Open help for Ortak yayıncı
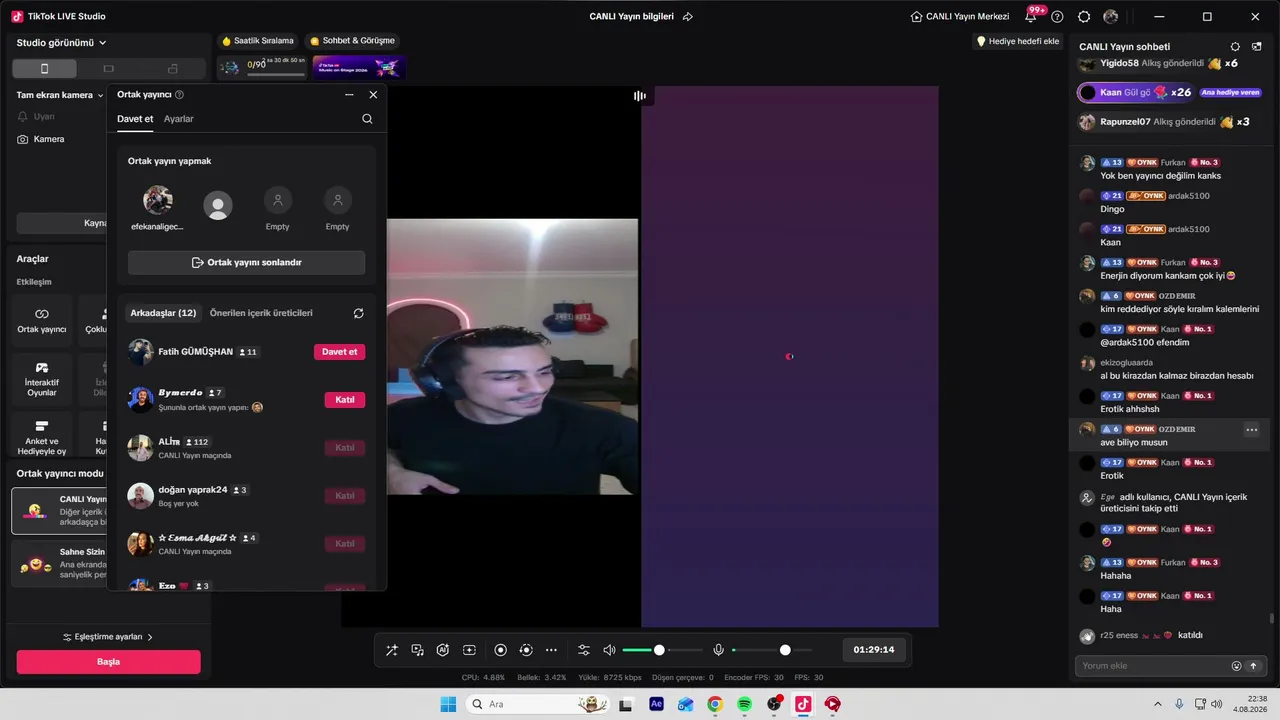Viewport: 1280px width, 720px height. tap(180, 95)
